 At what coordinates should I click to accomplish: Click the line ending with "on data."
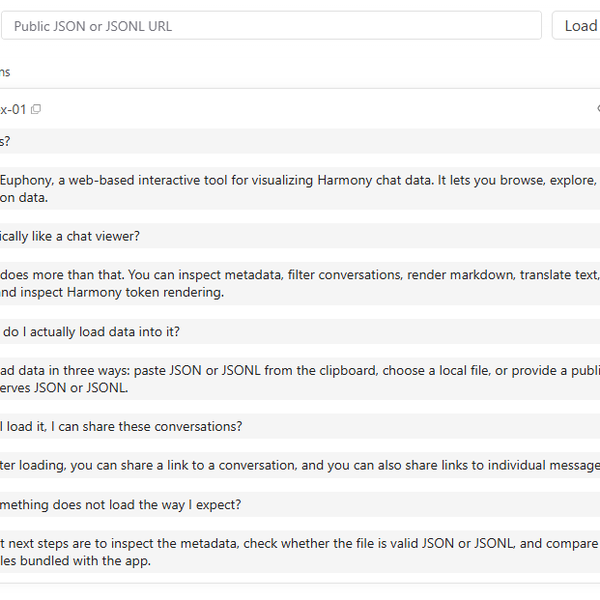pyautogui.click(x=24, y=198)
